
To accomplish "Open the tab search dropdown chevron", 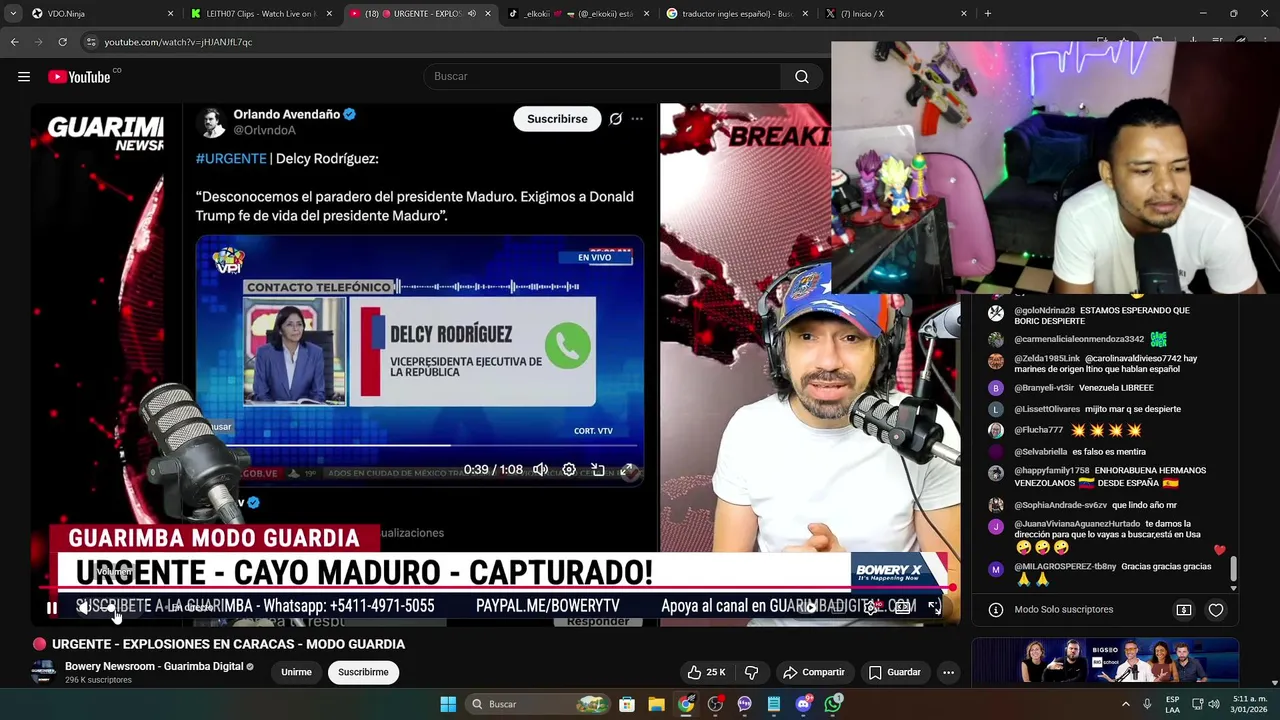I will 13,13.
